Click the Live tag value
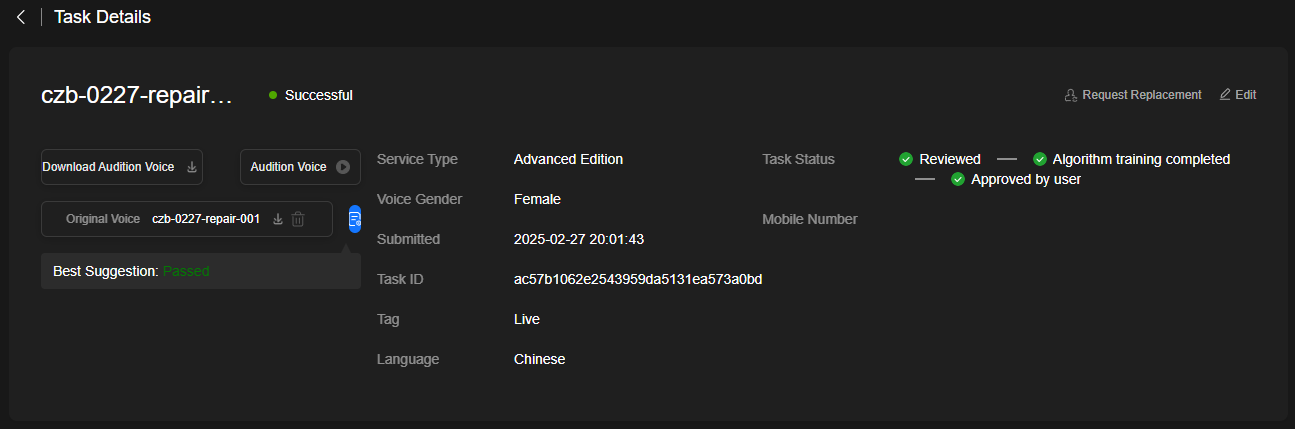 click(527, 319)
